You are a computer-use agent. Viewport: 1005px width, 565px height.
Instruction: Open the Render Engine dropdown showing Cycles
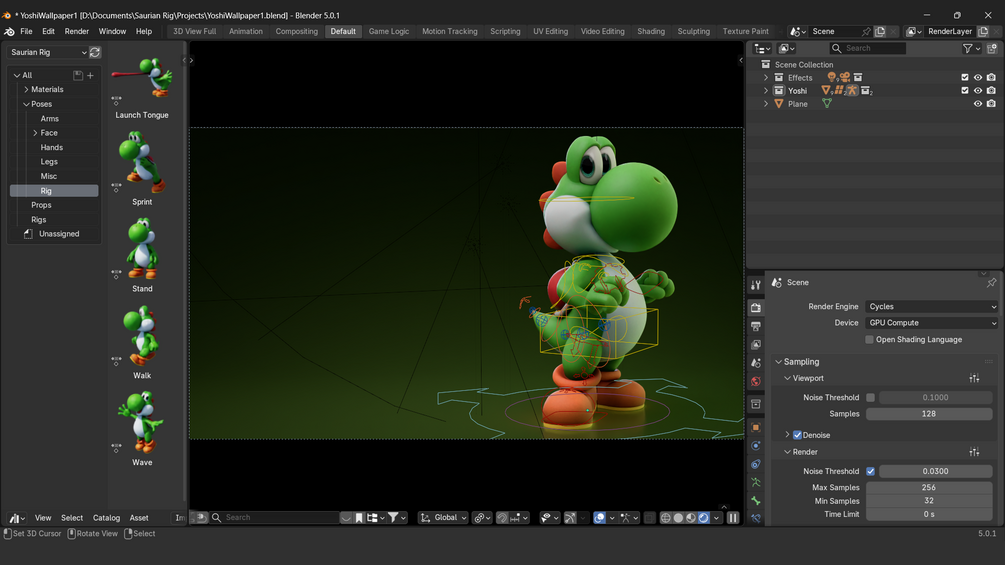point(931,307)
